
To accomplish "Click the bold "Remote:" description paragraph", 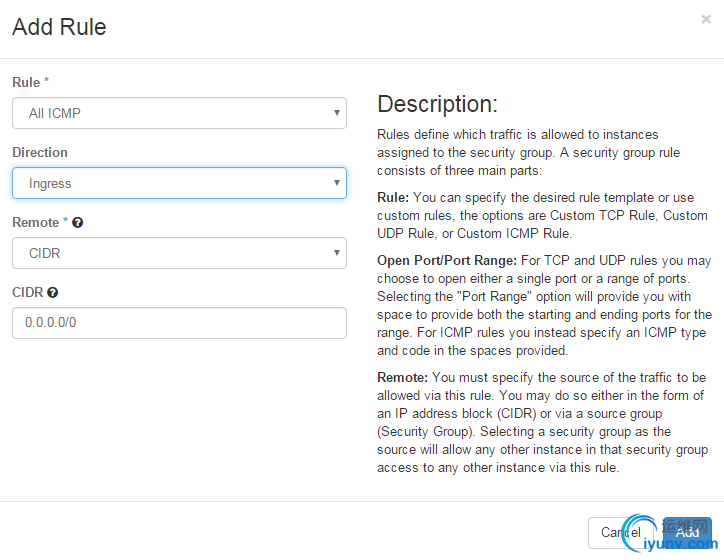I will pyautogui.click(x=541, y=422).
